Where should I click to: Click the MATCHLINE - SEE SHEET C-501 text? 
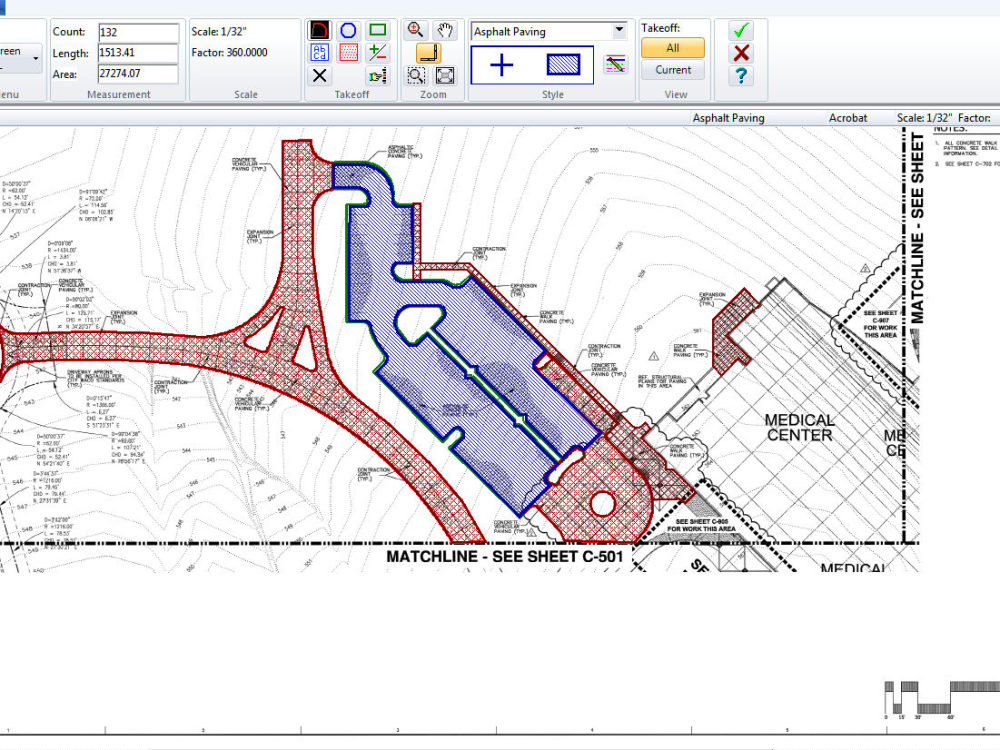click(504, 557)
